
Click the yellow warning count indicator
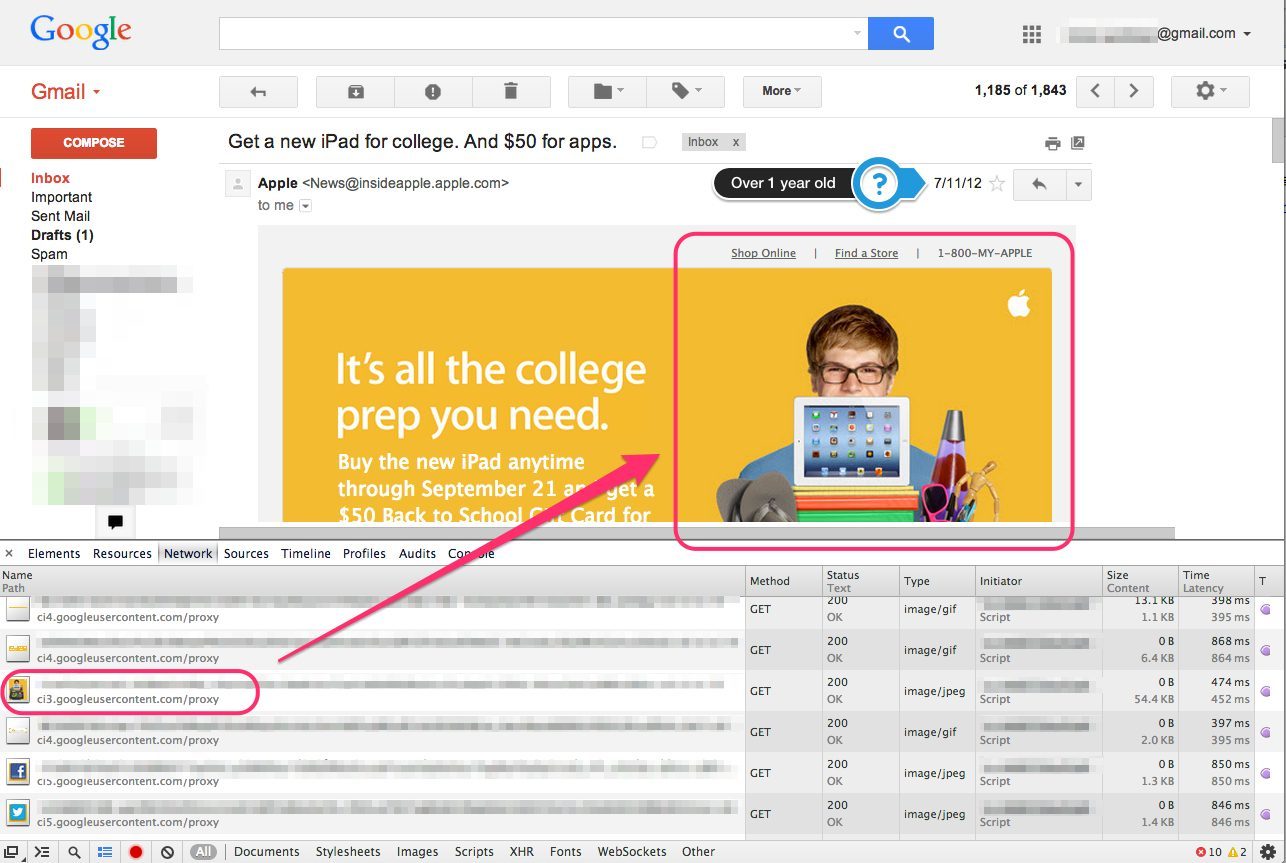click(1237, 852)
